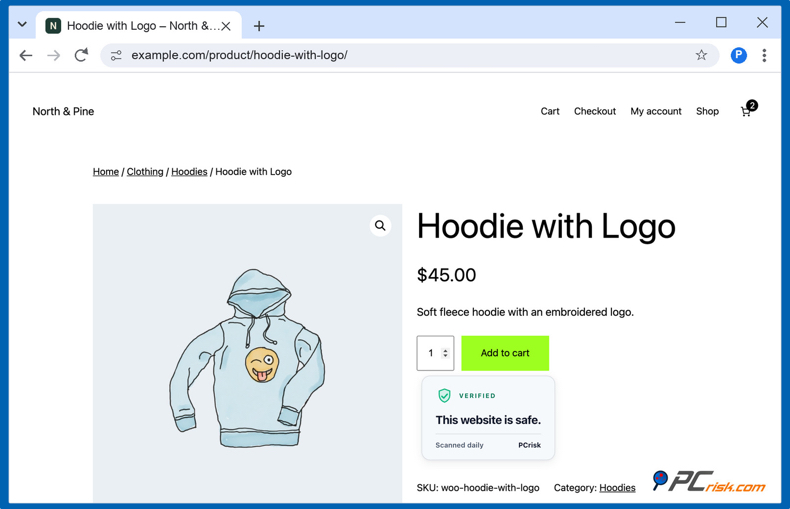Open the Shop menu item
The height and width of the screenshot is (509, 790).
[707, 111]
